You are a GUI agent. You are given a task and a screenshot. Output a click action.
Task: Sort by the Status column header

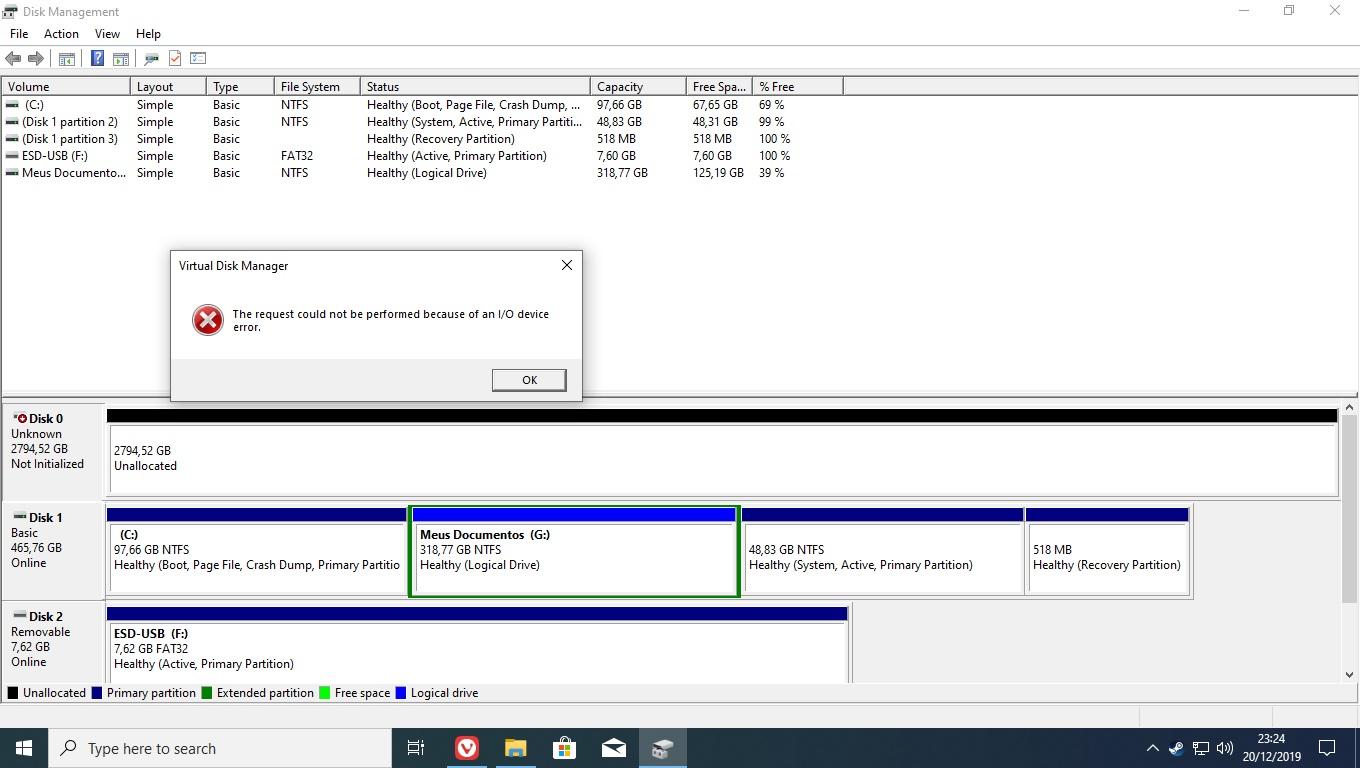pyautogui.click(x=475, y=87)
